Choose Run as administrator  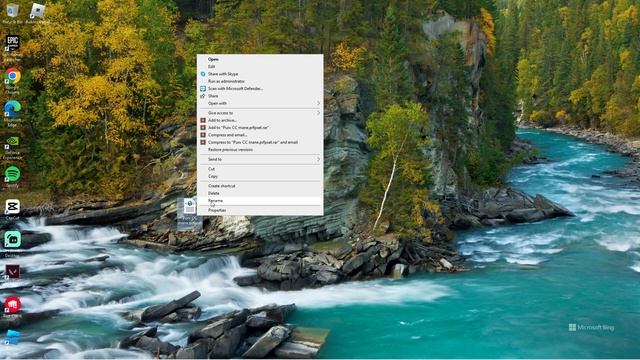pyautogui.click(x=260, y=81)
